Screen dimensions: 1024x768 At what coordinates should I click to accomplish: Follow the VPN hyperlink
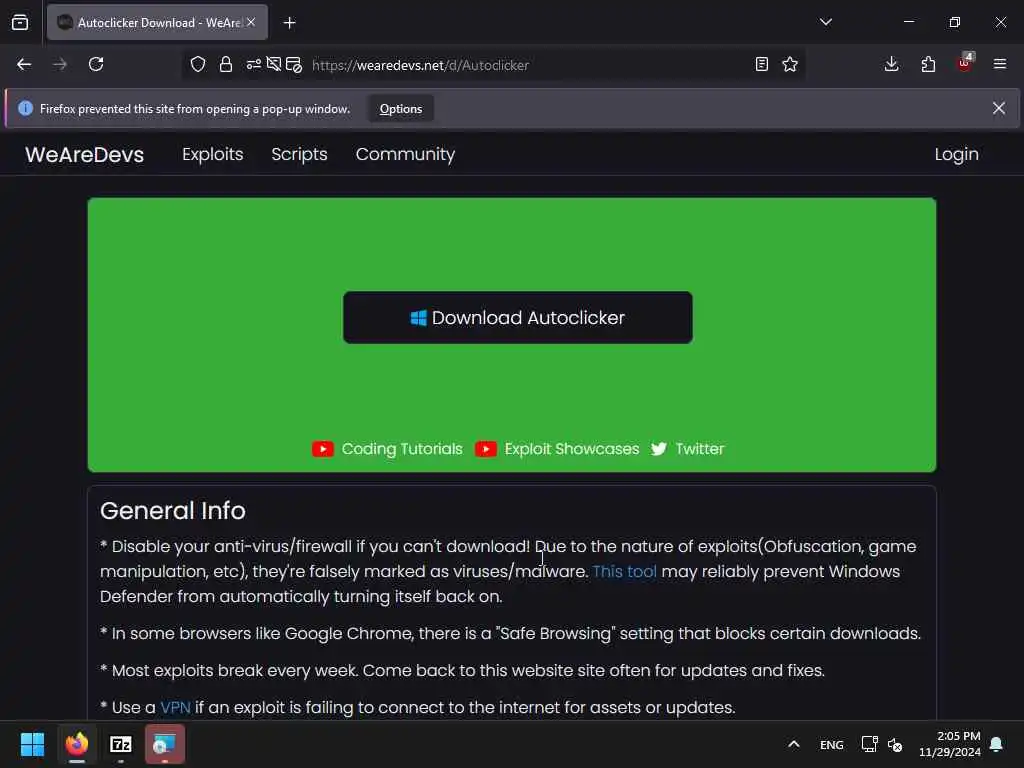(175, 707)
